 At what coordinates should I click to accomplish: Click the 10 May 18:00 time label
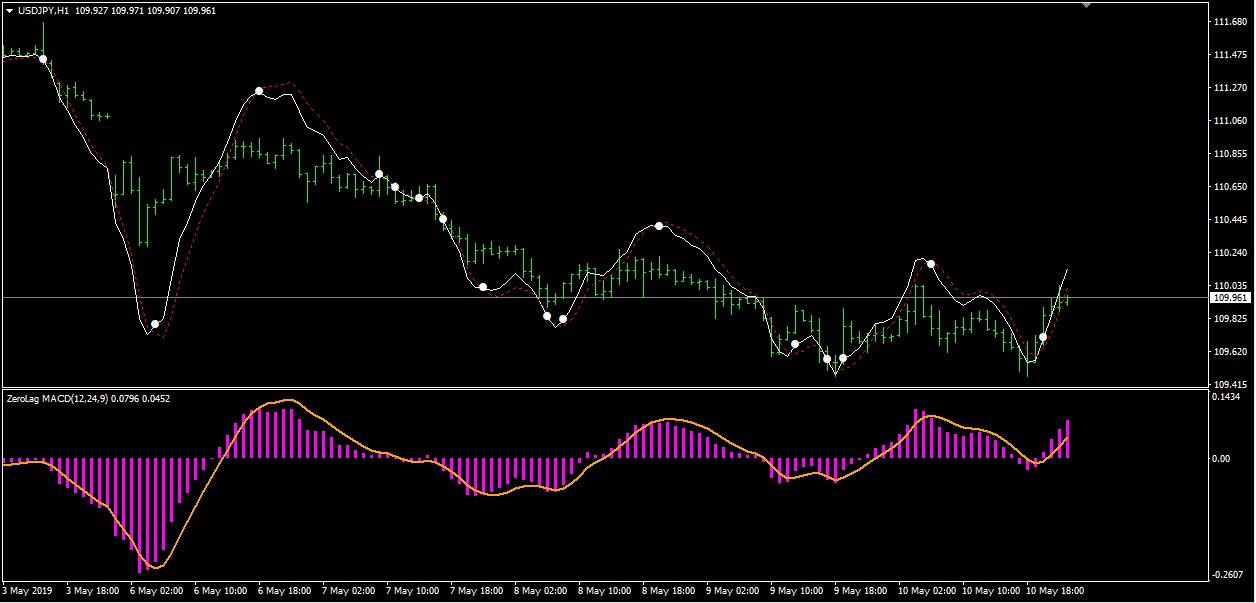tap(1054, 591)
